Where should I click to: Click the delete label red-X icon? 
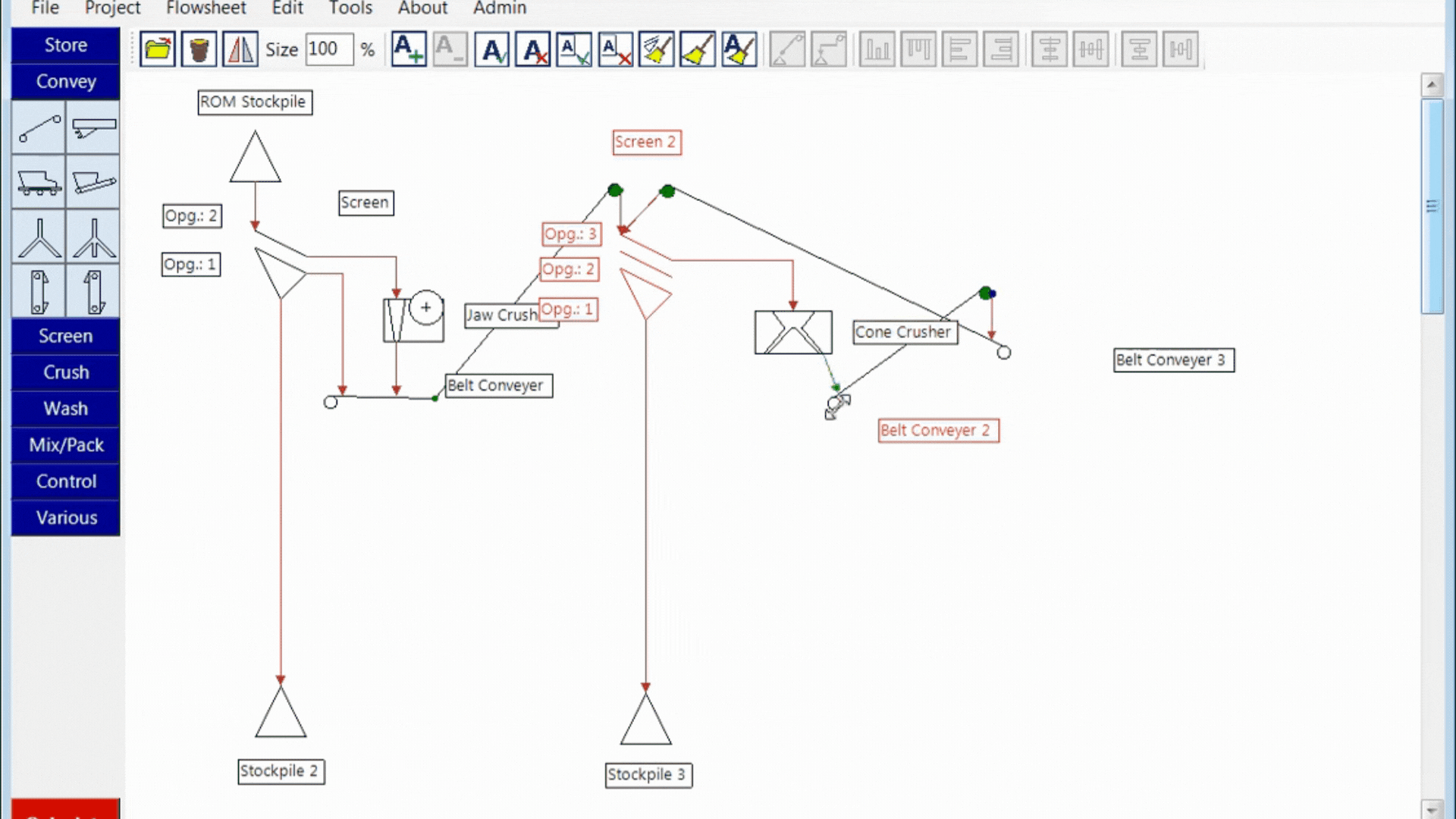pyautogui.click(x=533, y=50)
